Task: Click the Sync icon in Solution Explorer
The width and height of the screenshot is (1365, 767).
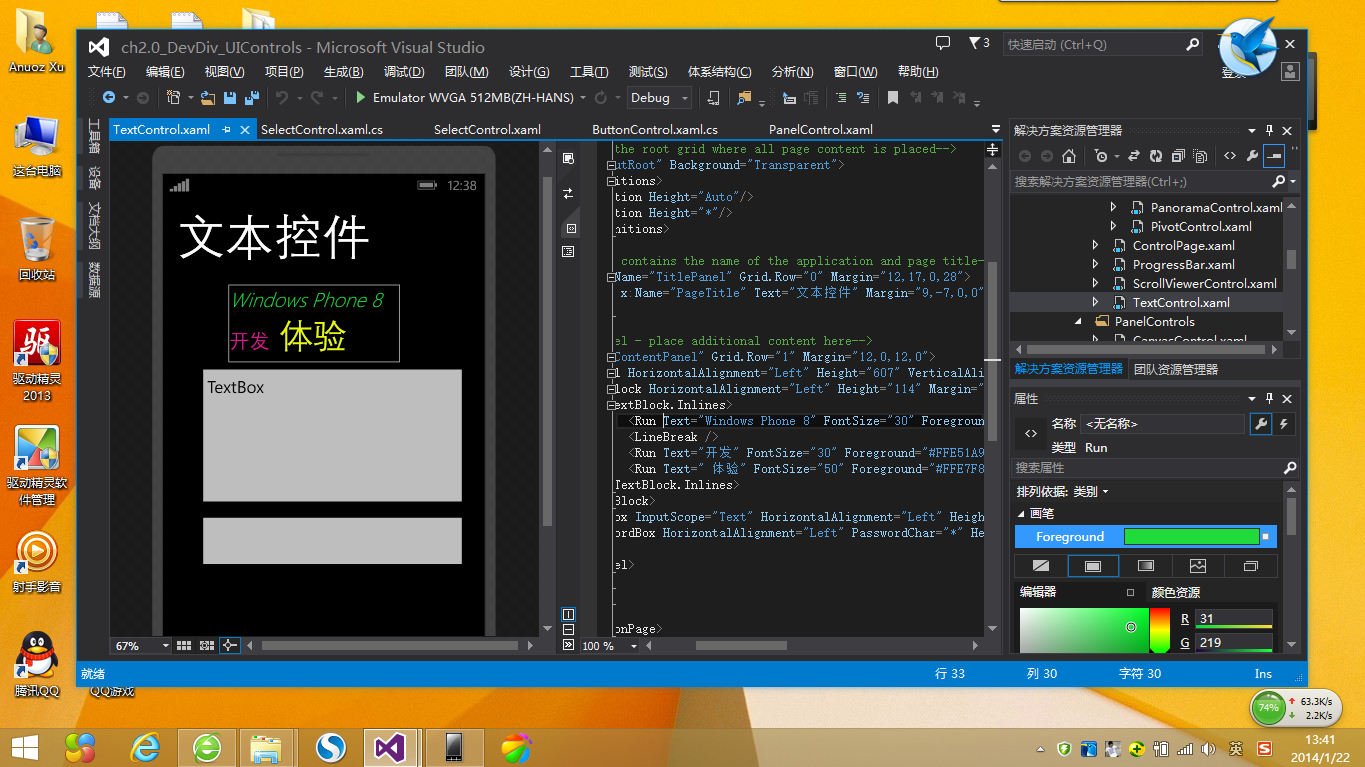Action: coord(1134,156)
